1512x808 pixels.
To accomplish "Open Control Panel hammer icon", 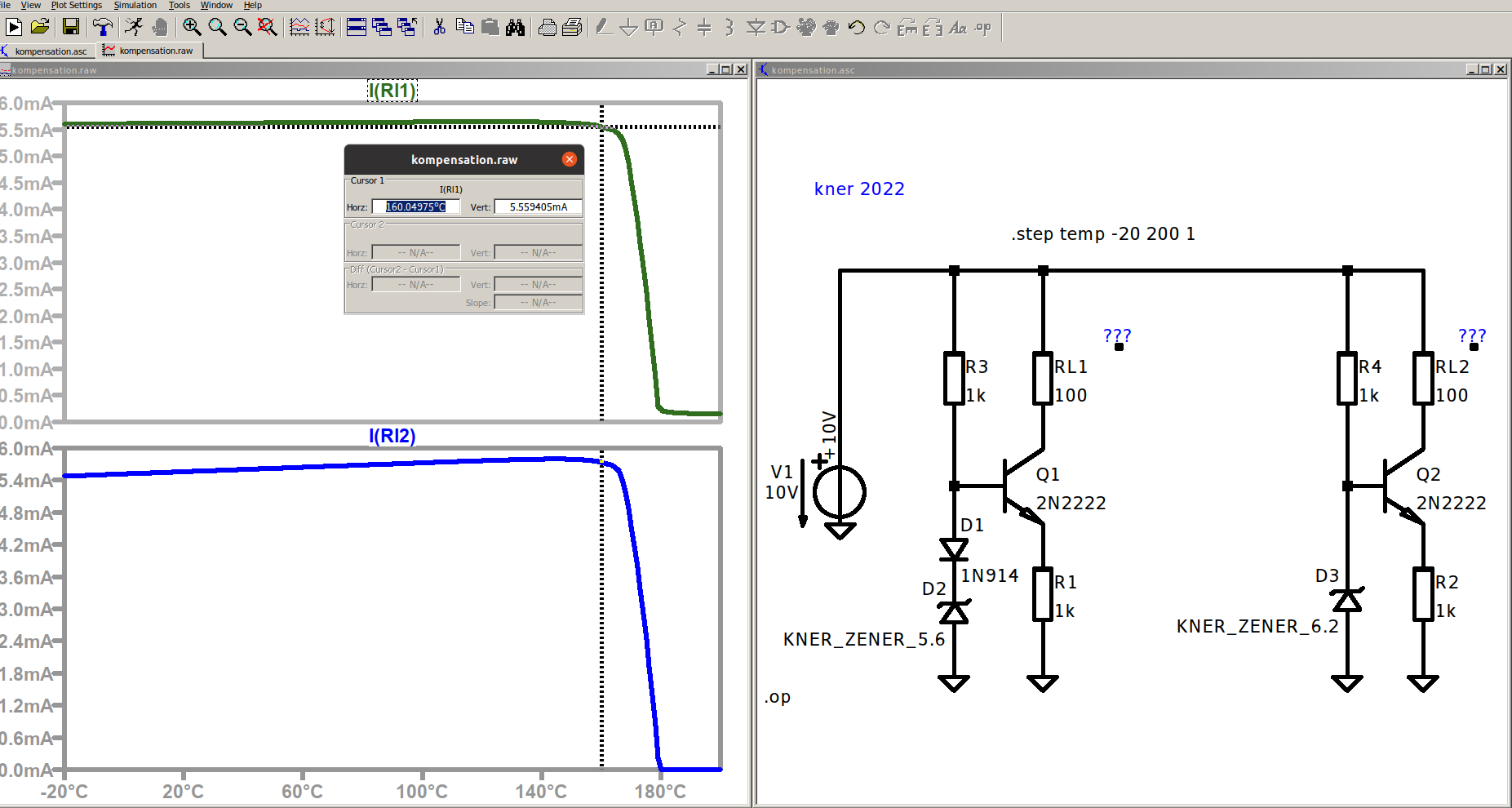I will [x=102, y=27].
